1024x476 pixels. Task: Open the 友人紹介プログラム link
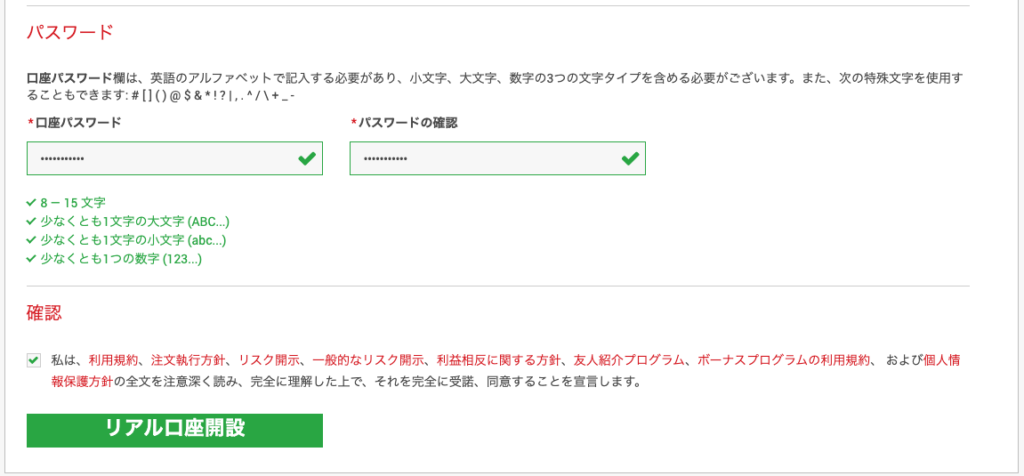(628, 360)
